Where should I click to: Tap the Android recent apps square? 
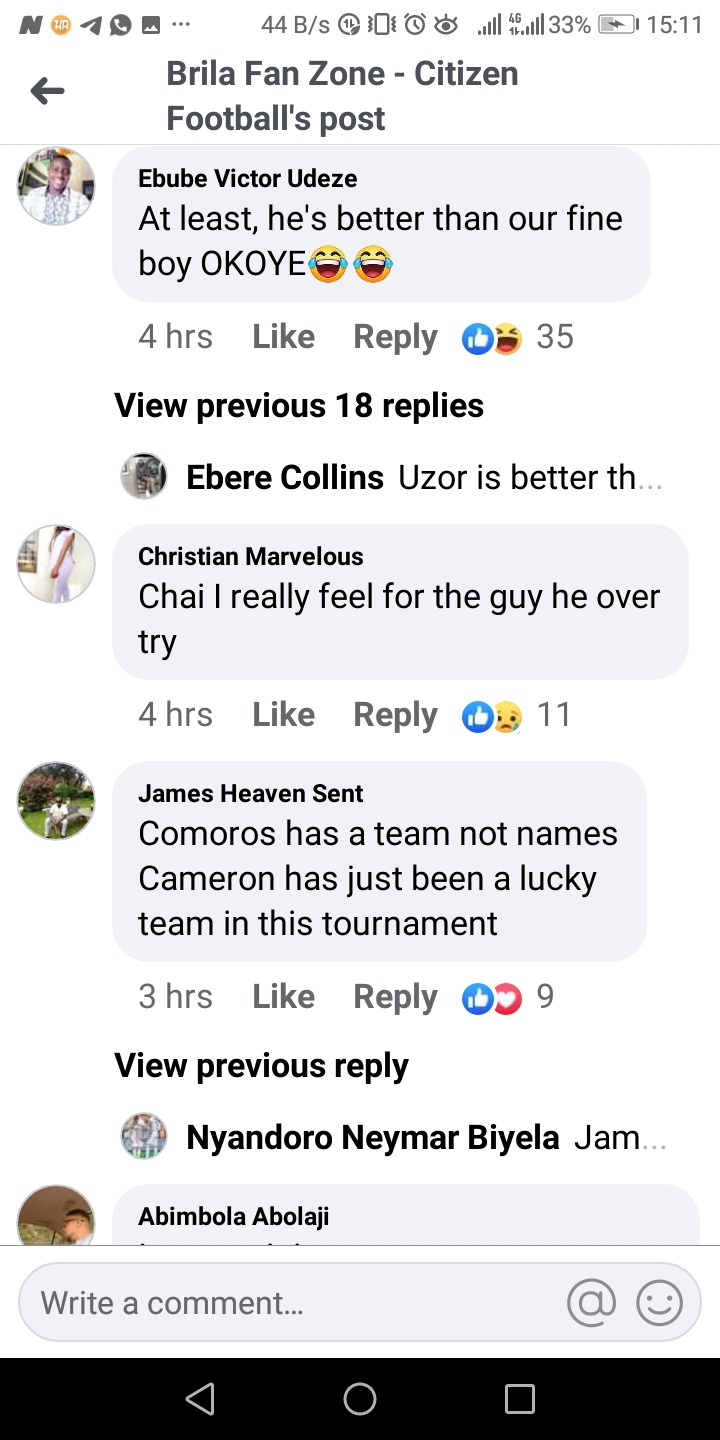pyautogui.click(x=520, y=1398)
